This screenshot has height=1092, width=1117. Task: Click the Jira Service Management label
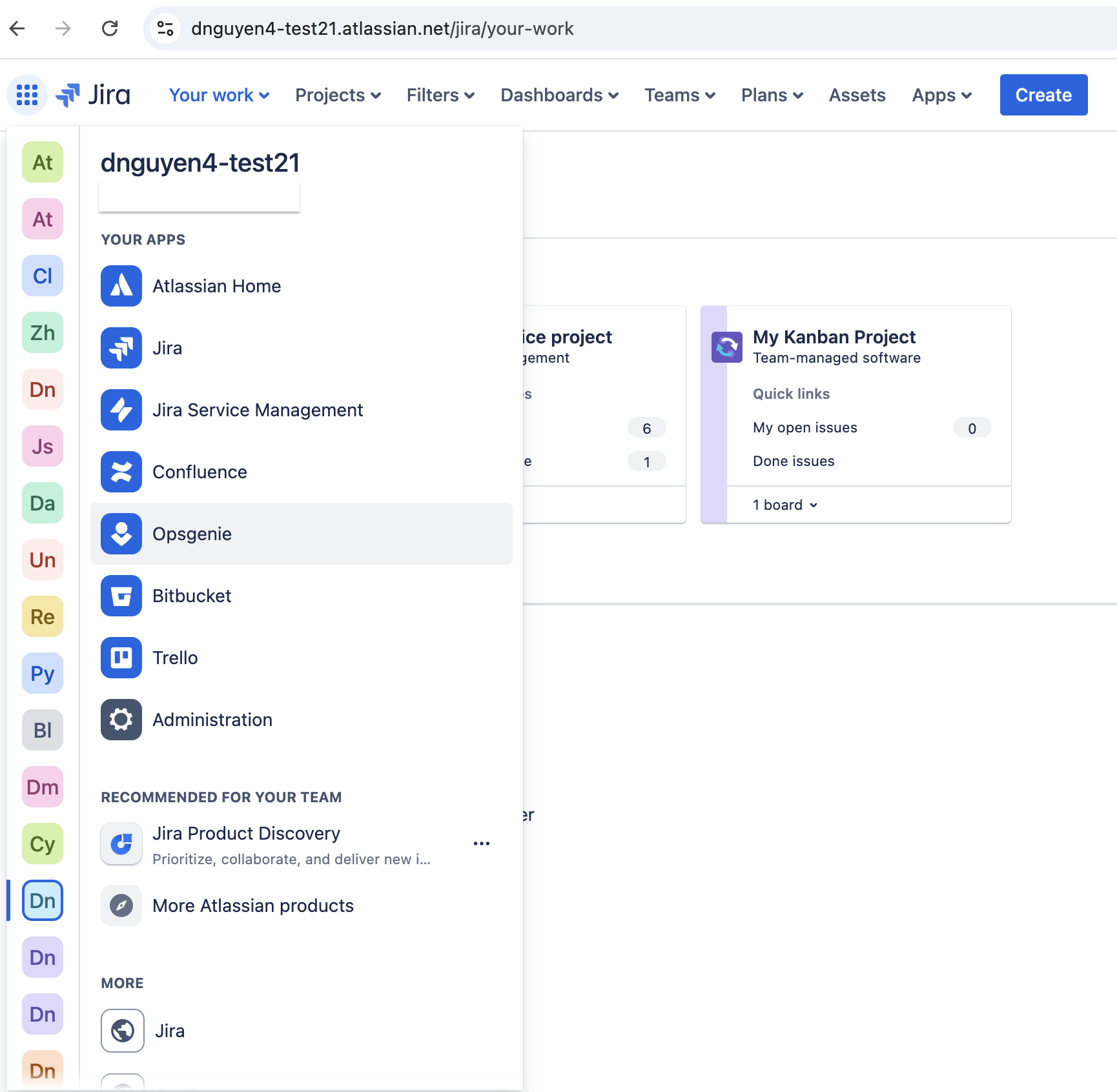(x=258, y=410)
